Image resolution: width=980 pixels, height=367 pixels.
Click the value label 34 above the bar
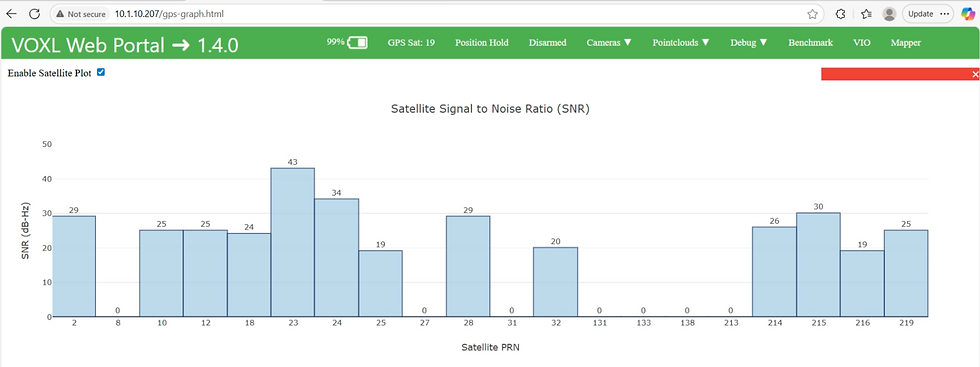(336, 193)
